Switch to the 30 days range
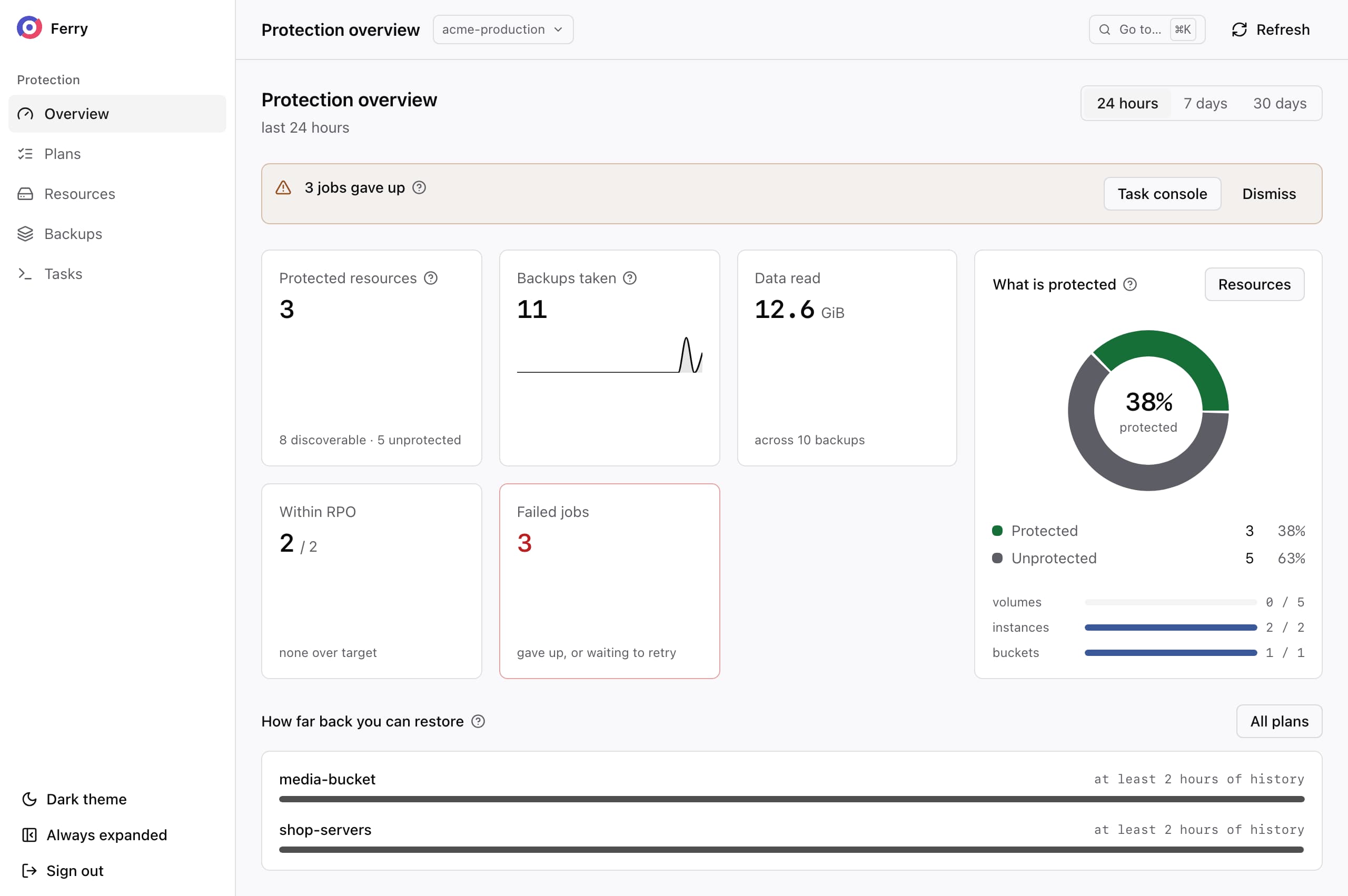This screenshot has width=1348, height=896. tap(1280, 103)
